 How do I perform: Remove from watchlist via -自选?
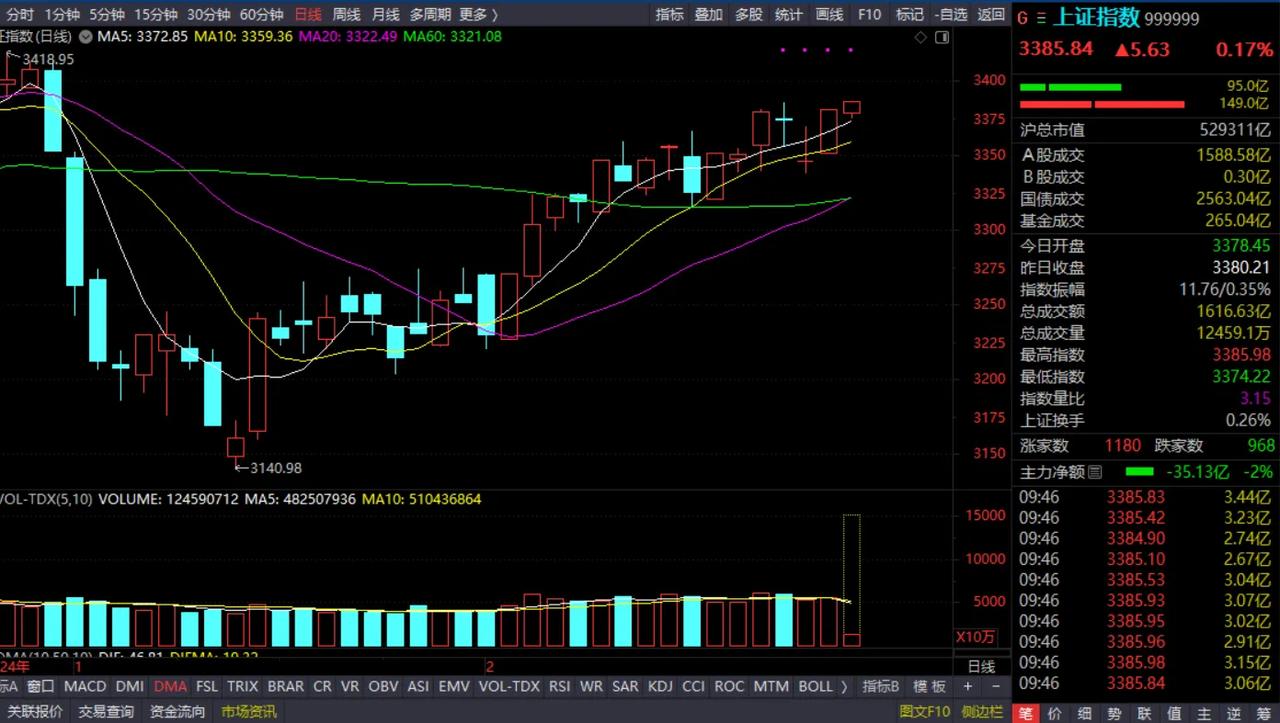pyautogui.click(x=950, y=14)
